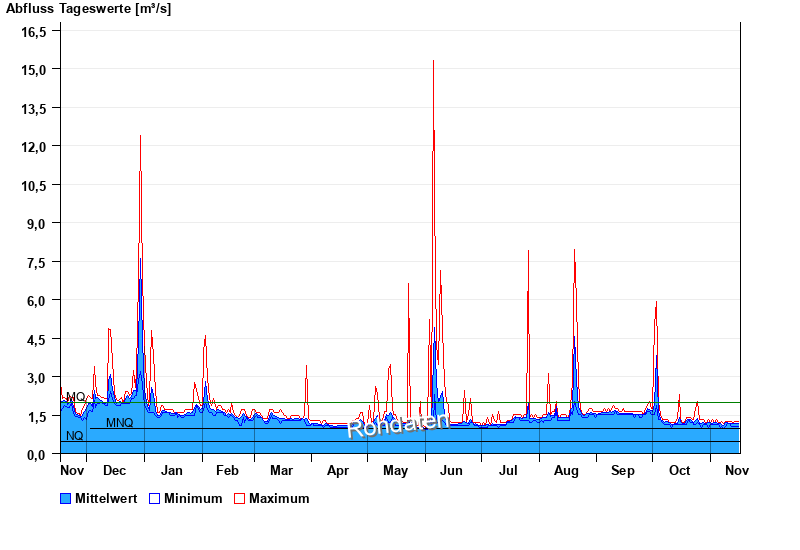Click the Apr month axis label
This screenshot has width=800, height=550.
pos(338,470)
